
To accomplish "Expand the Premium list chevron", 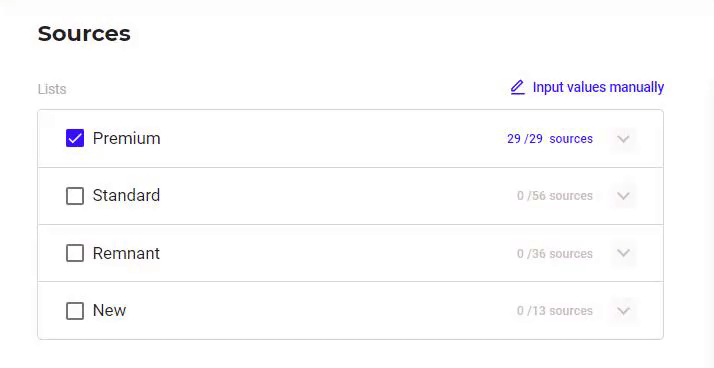I will (x=623, y=138).
